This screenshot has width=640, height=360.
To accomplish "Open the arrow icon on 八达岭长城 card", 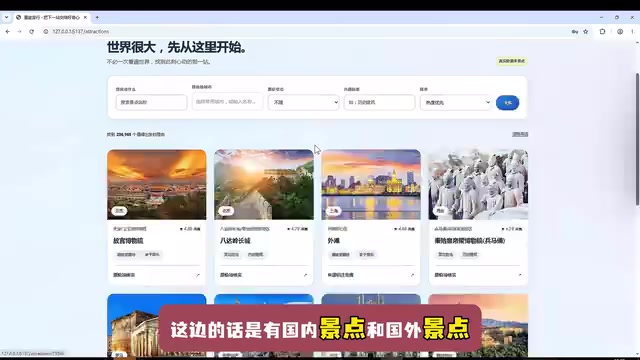I will click(305, 275).
